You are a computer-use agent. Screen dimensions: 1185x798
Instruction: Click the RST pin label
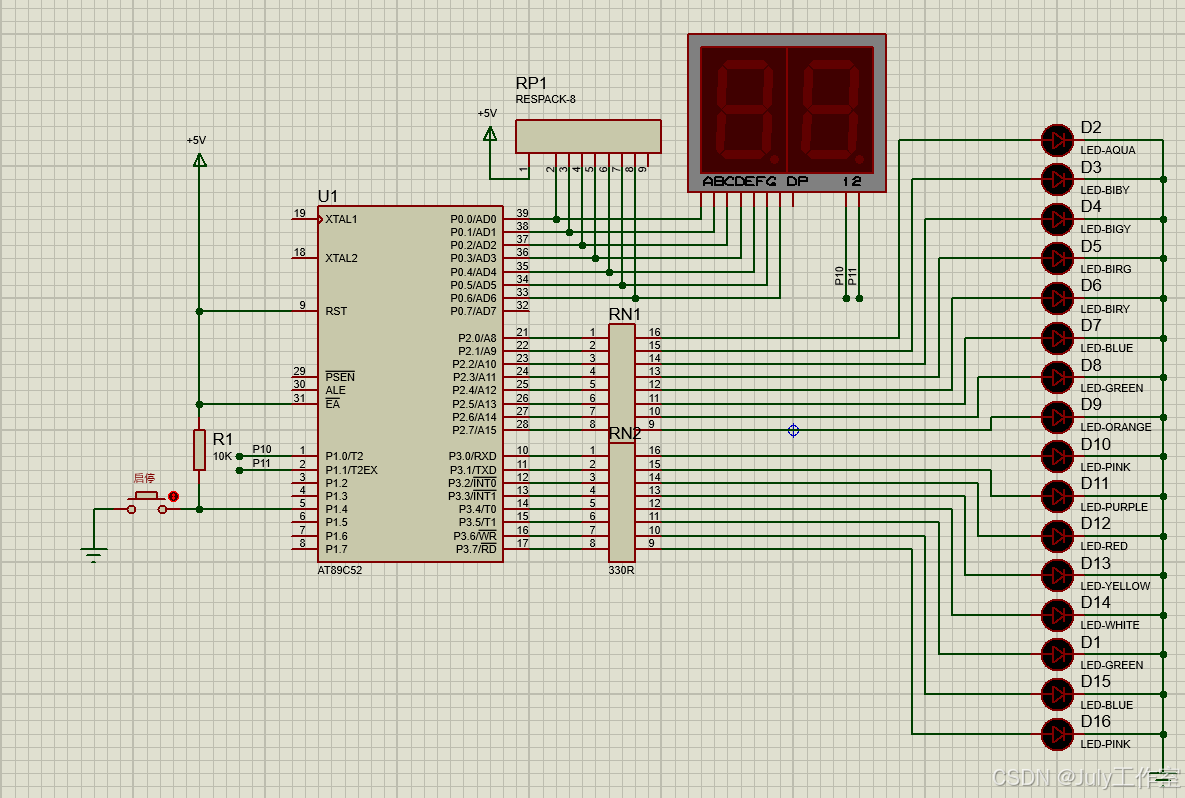coord(336,311)
